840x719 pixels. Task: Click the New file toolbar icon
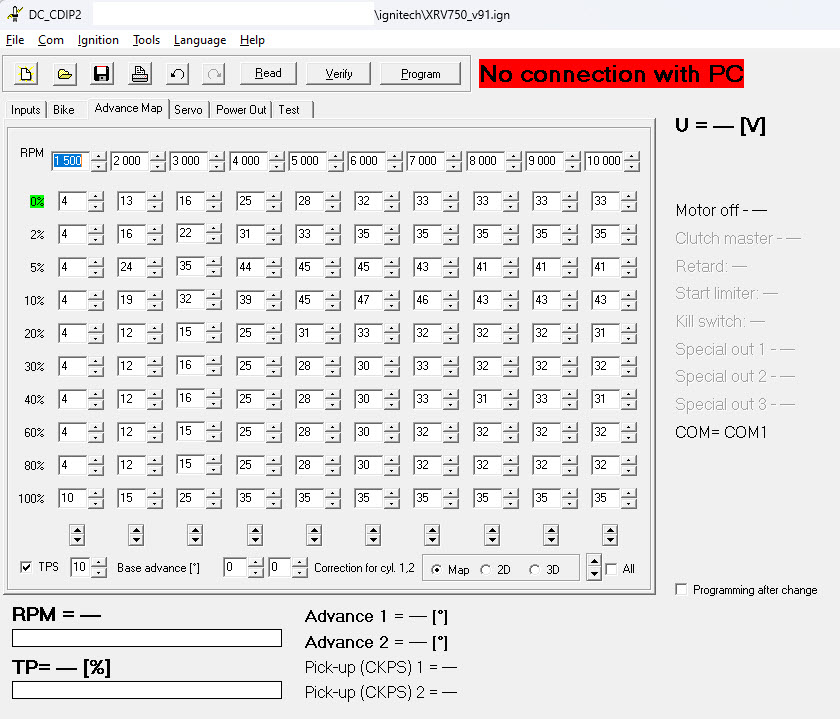click(26, 74)
